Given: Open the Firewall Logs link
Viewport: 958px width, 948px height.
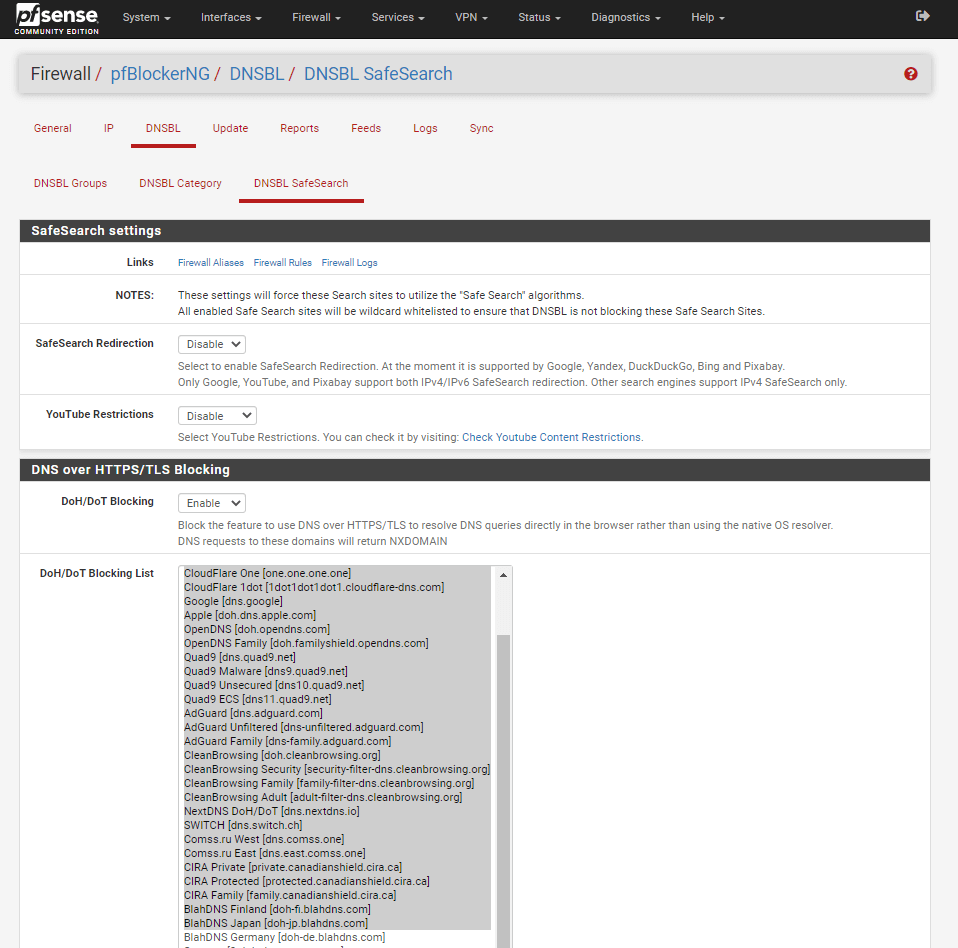Looking at the screenshot, I should tap(349, 263).
